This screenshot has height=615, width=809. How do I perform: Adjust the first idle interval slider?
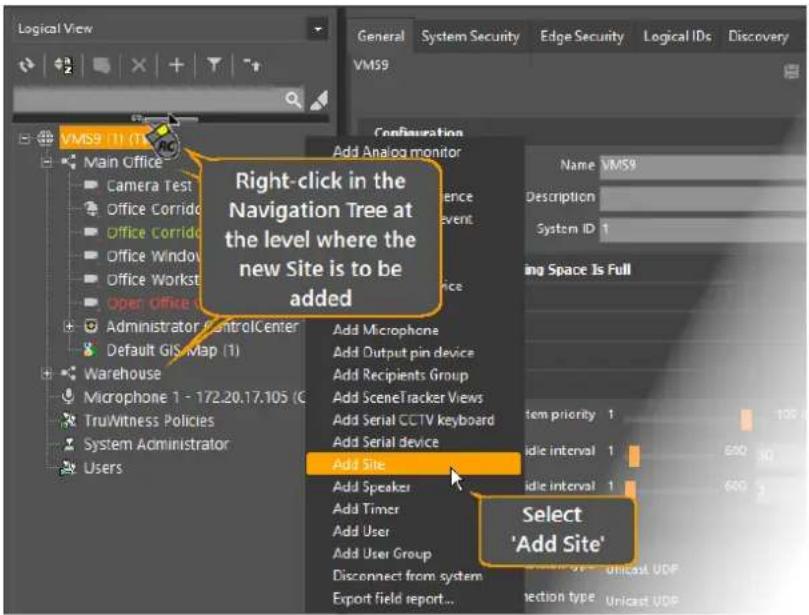click(x=634, y=456)
